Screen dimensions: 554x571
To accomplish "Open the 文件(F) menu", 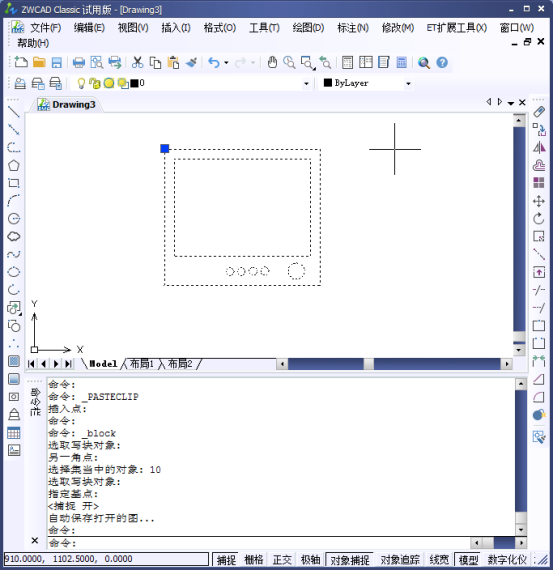I will click(46, 28).
